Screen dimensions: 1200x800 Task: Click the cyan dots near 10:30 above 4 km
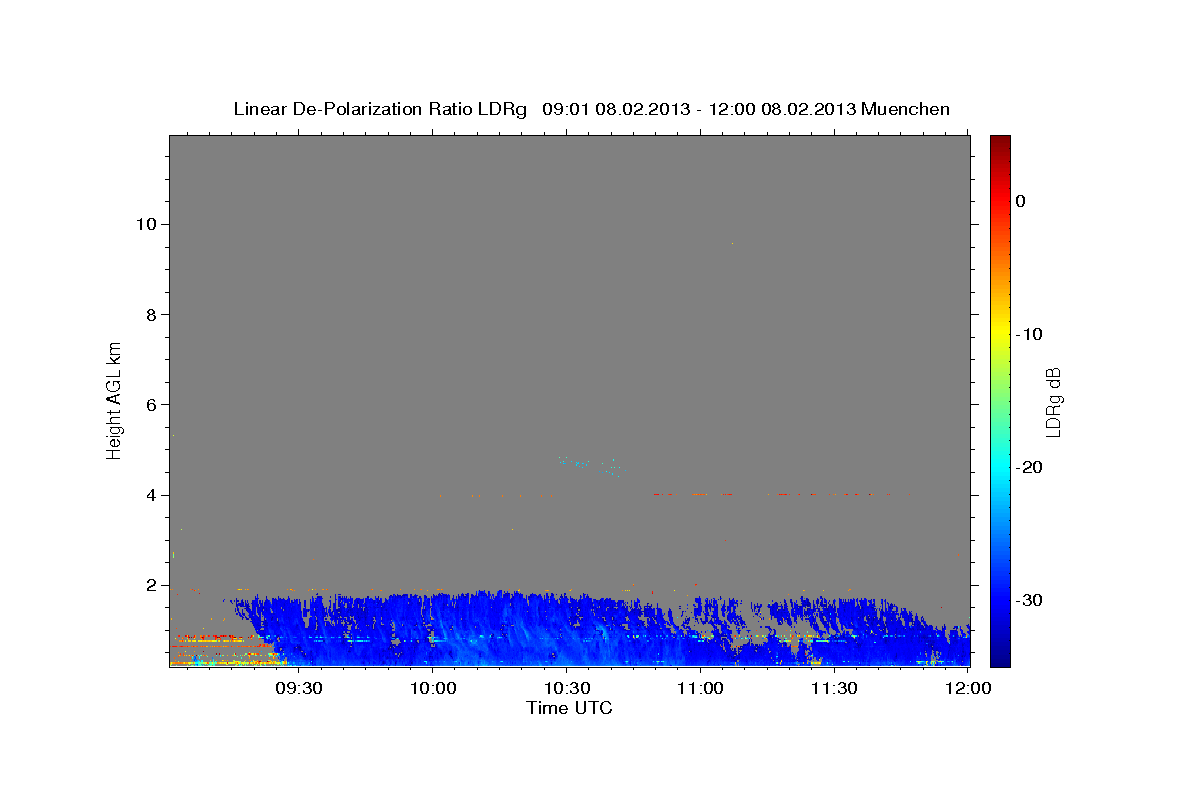590,465
